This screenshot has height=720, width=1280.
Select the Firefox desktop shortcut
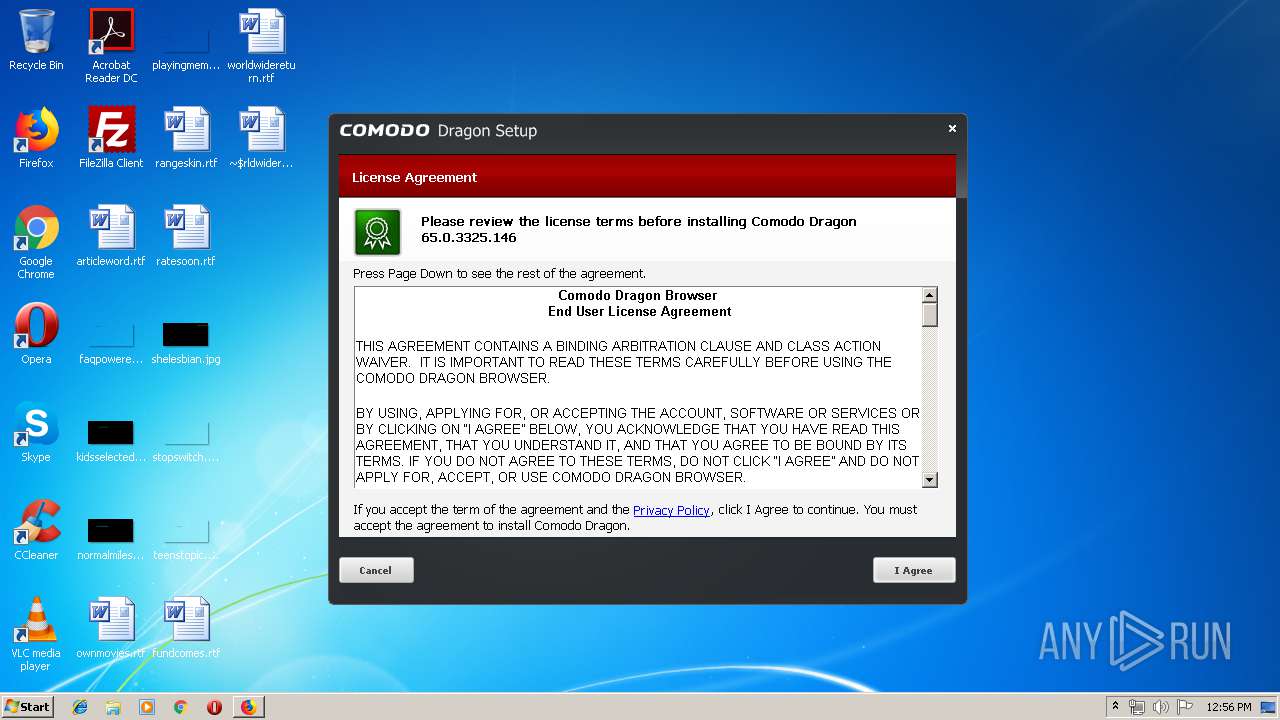[x=36, y=139]
